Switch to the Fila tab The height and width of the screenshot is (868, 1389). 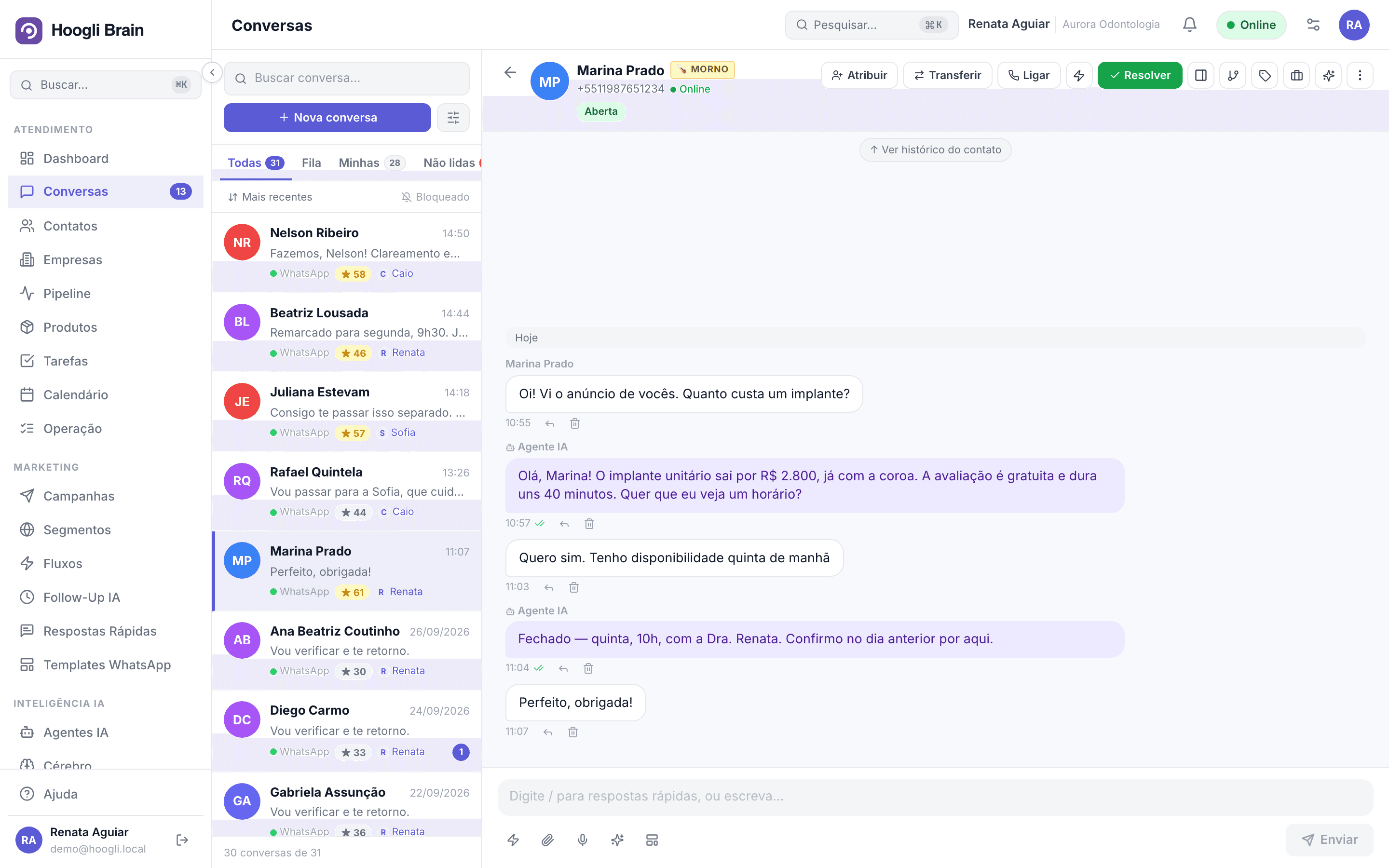point(311,163)
